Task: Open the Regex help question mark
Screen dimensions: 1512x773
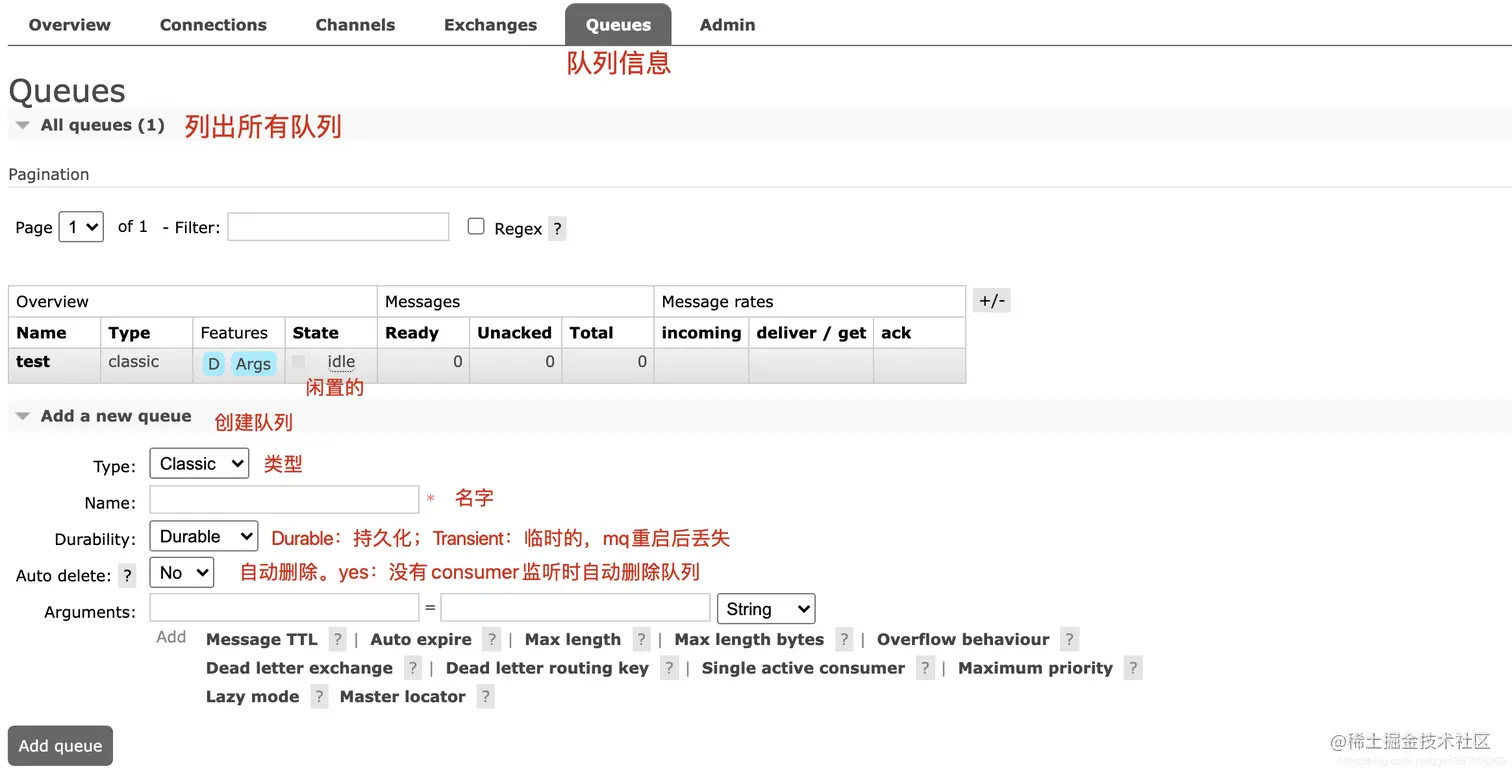Action: [557, 229]
